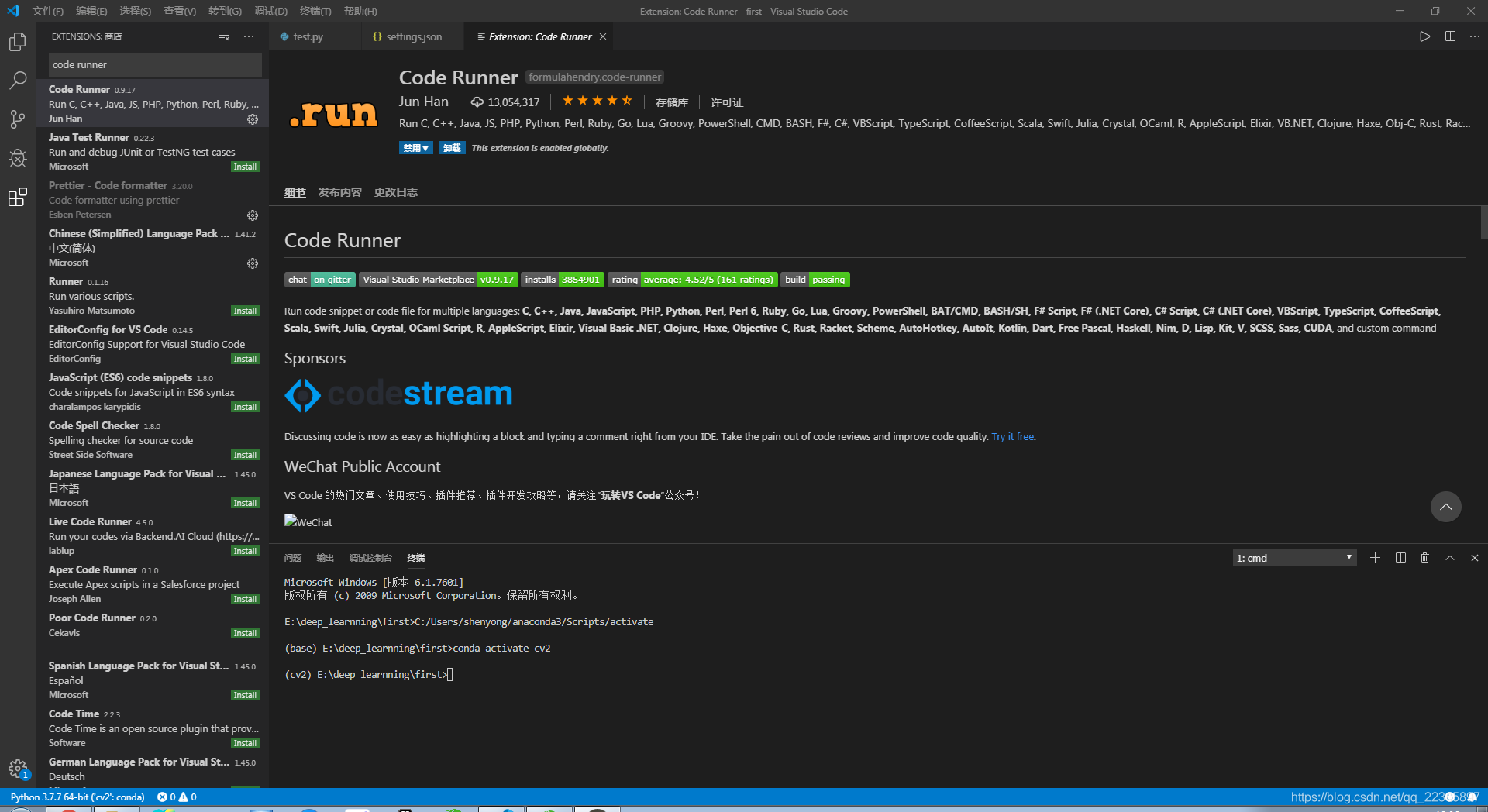The image size is (1488, 812).
Task: Clear extensions search results icon
Action: click(224, 36)
